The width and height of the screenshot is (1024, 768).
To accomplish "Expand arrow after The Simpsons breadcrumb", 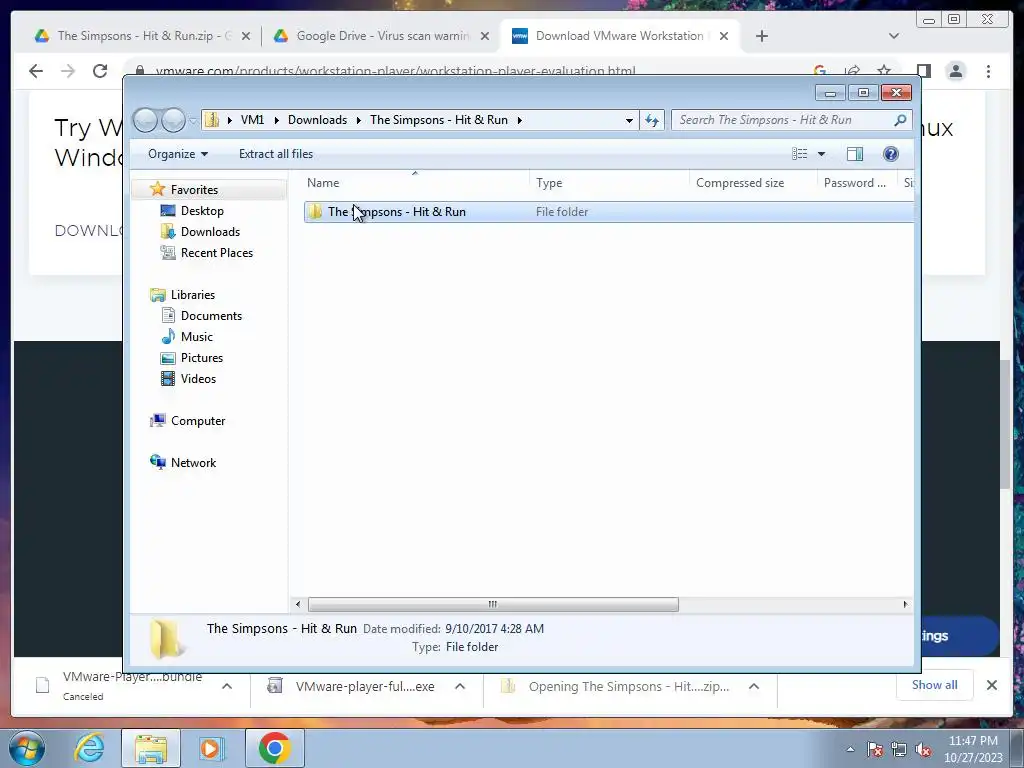I will 520,120.
